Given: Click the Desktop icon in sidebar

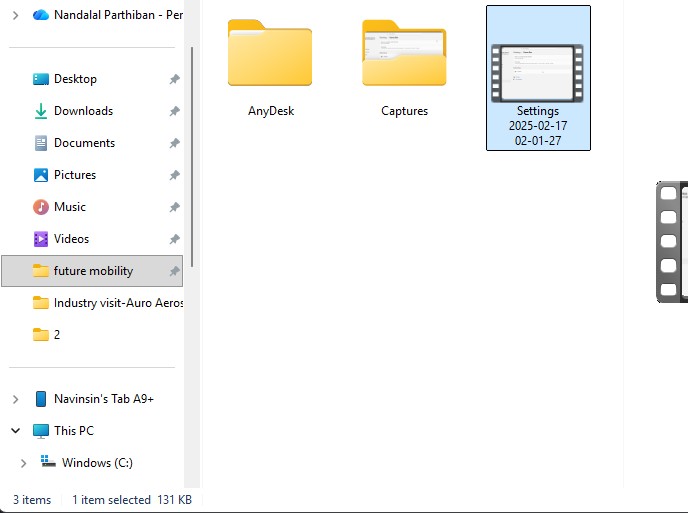Looking at the screenshot, I should point(41,79).
